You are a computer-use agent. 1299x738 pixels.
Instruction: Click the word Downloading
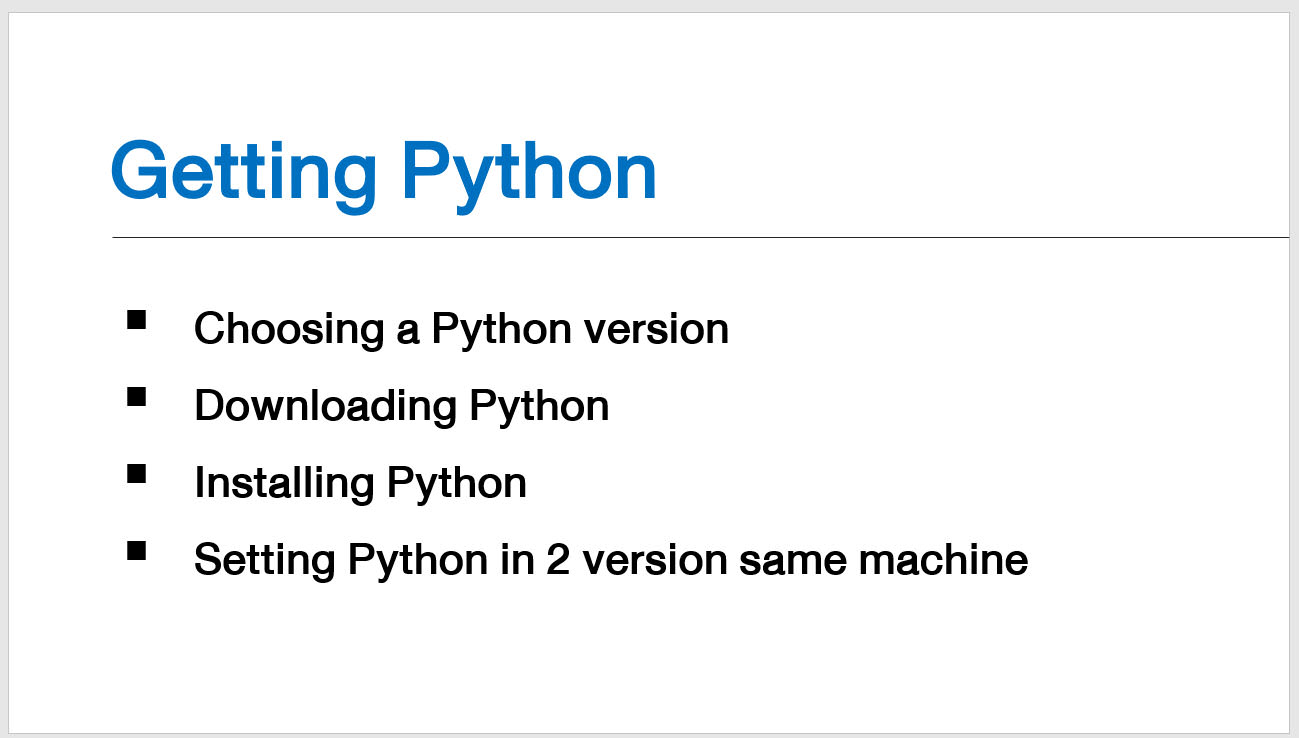click(x=326, y=406)
